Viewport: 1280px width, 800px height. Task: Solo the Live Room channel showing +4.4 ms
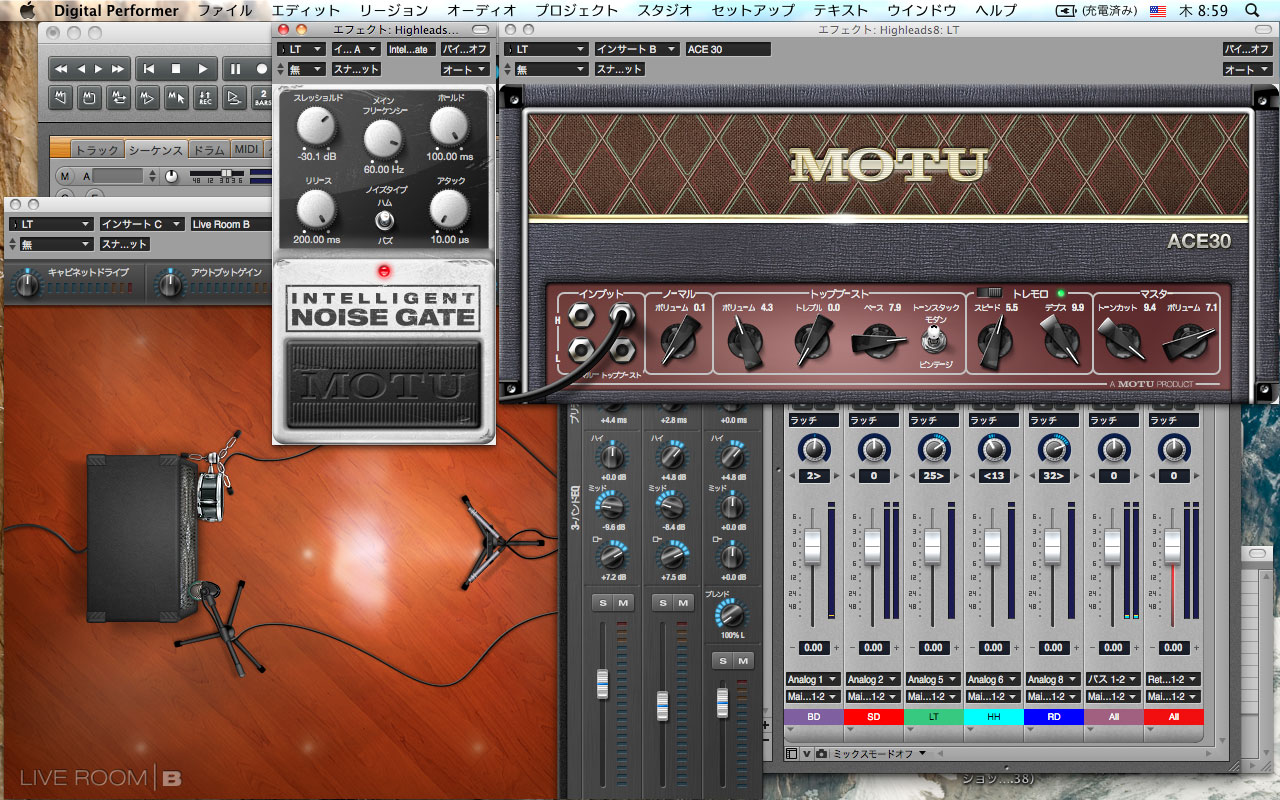click(x=602, y=602)
